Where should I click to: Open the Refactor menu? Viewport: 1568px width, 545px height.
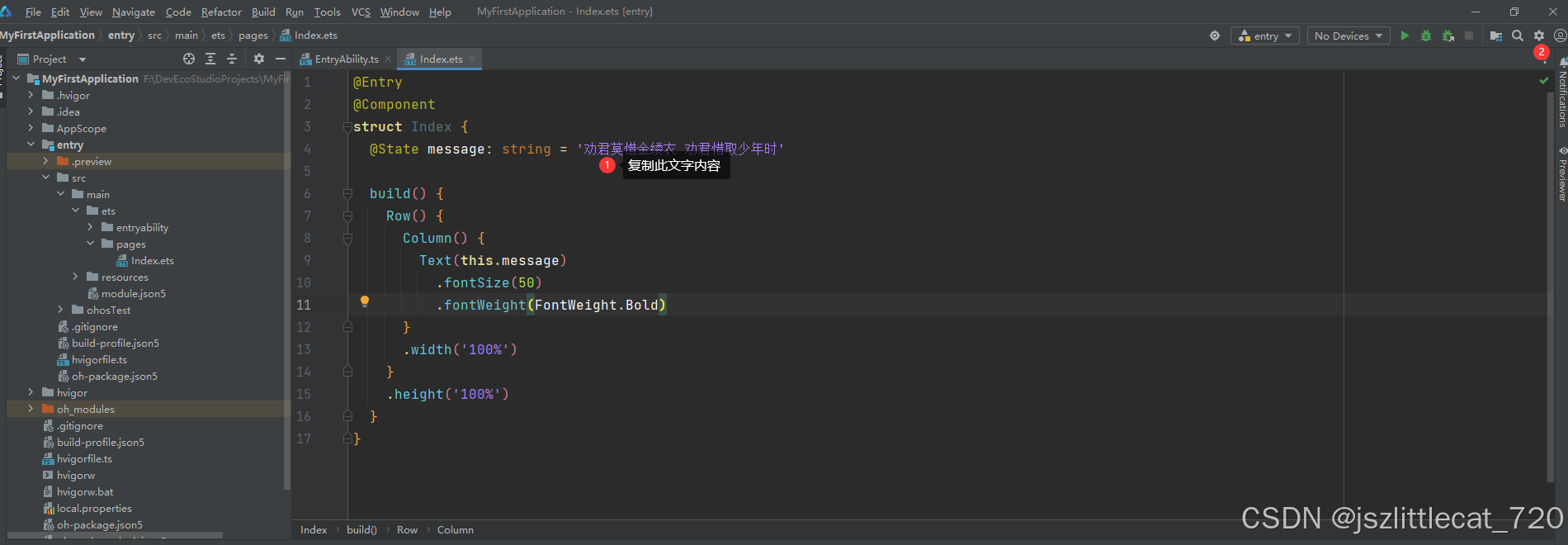pos(221,12)
